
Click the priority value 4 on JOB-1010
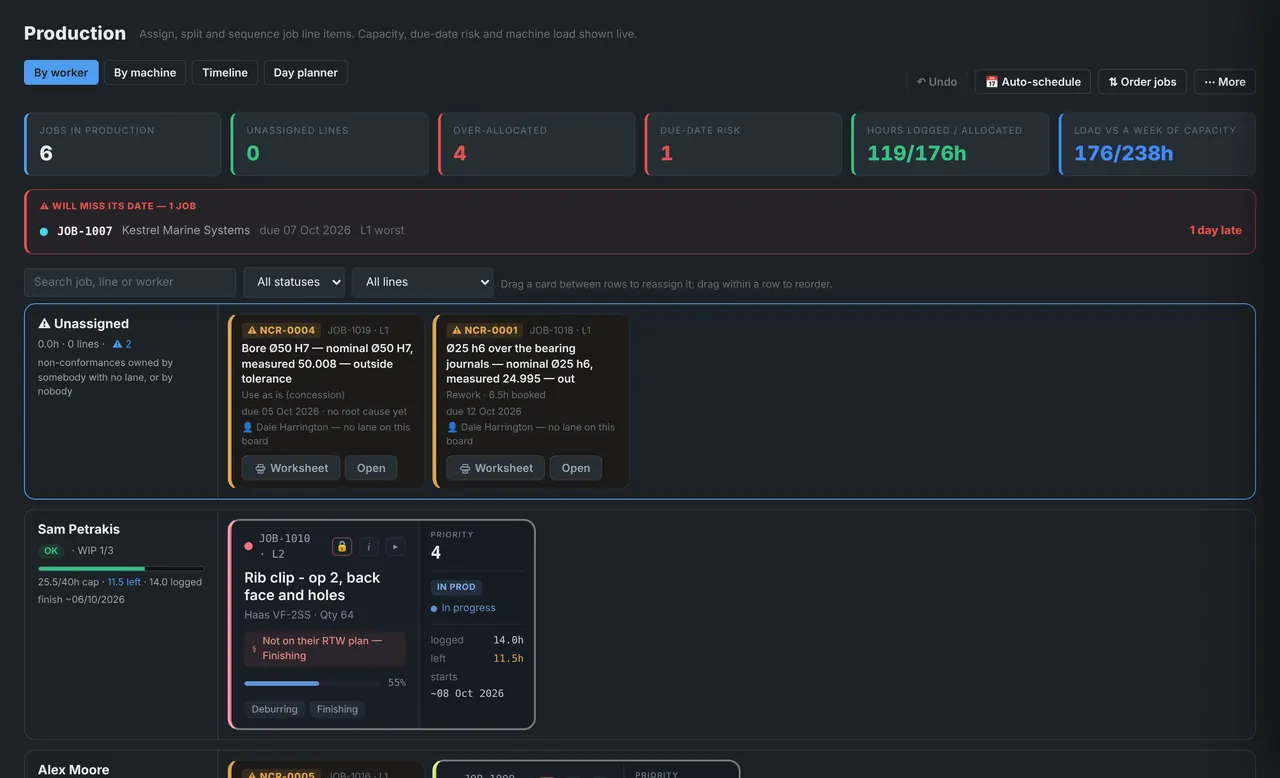pyautogui.click(x=436, y=553)
